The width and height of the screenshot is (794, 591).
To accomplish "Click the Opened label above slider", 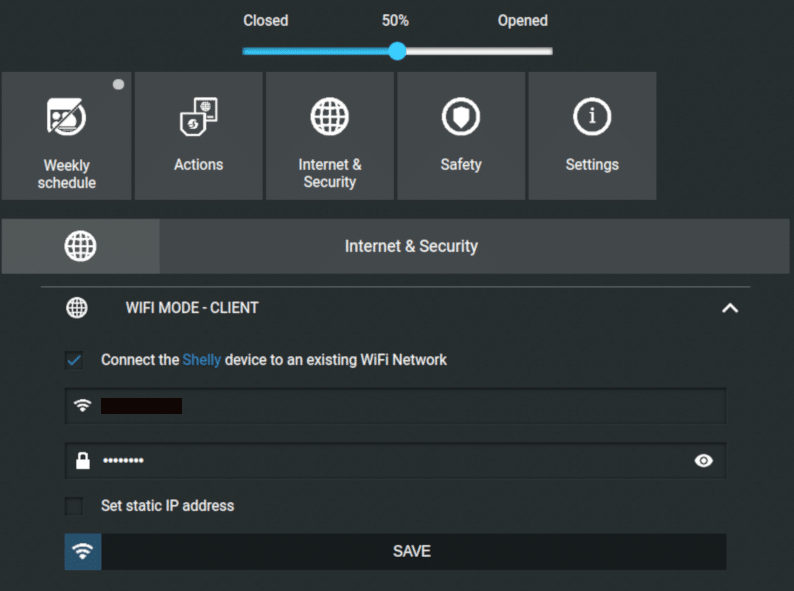I will pyautogui.click(x=523, y=20).
